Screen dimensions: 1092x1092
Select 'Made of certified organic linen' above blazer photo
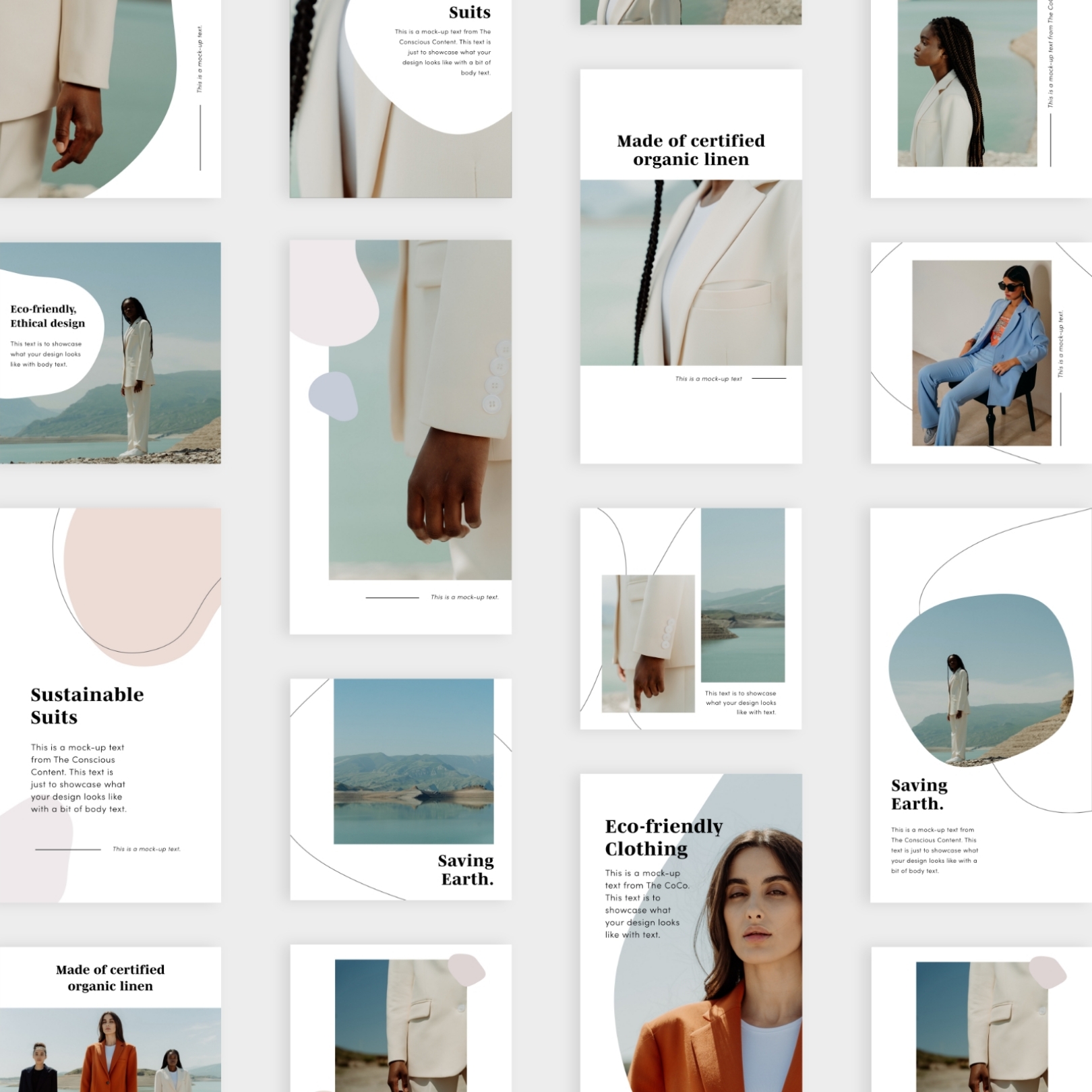point(691,150)
